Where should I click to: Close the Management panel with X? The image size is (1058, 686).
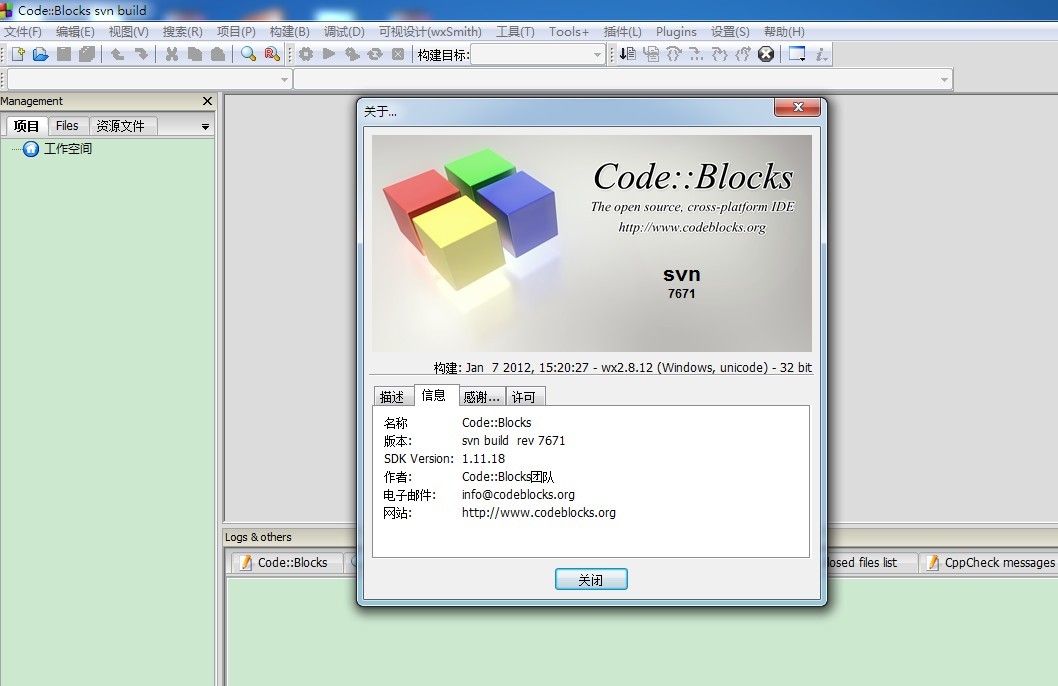207,101
